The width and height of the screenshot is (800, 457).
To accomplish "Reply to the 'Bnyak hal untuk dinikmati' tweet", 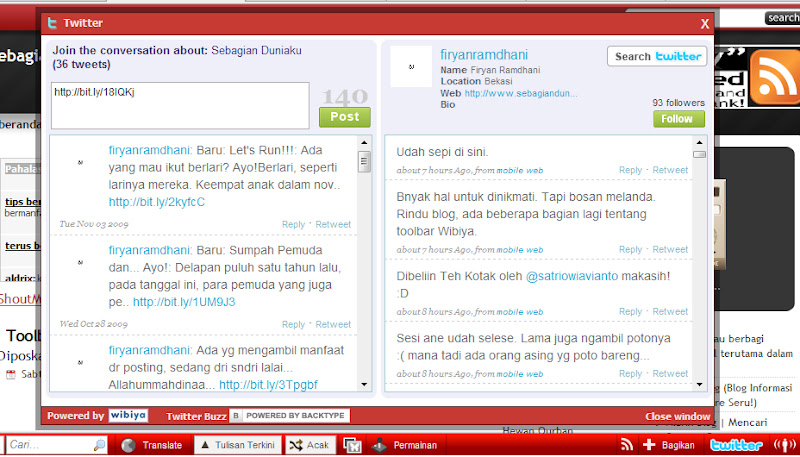I will [x=631, y=249].
